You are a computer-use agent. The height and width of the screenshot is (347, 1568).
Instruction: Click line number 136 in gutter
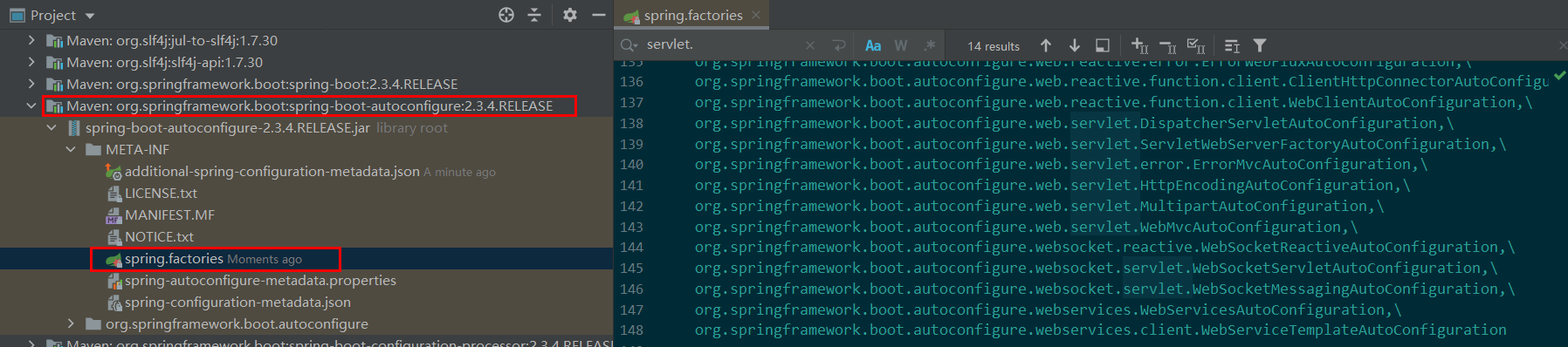(631, 82)
